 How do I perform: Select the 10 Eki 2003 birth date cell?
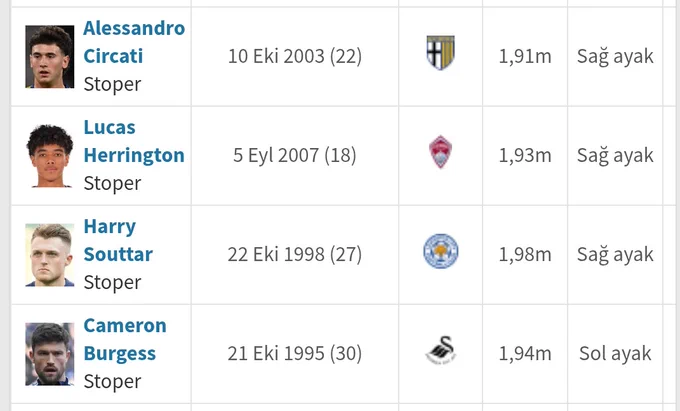295,56
